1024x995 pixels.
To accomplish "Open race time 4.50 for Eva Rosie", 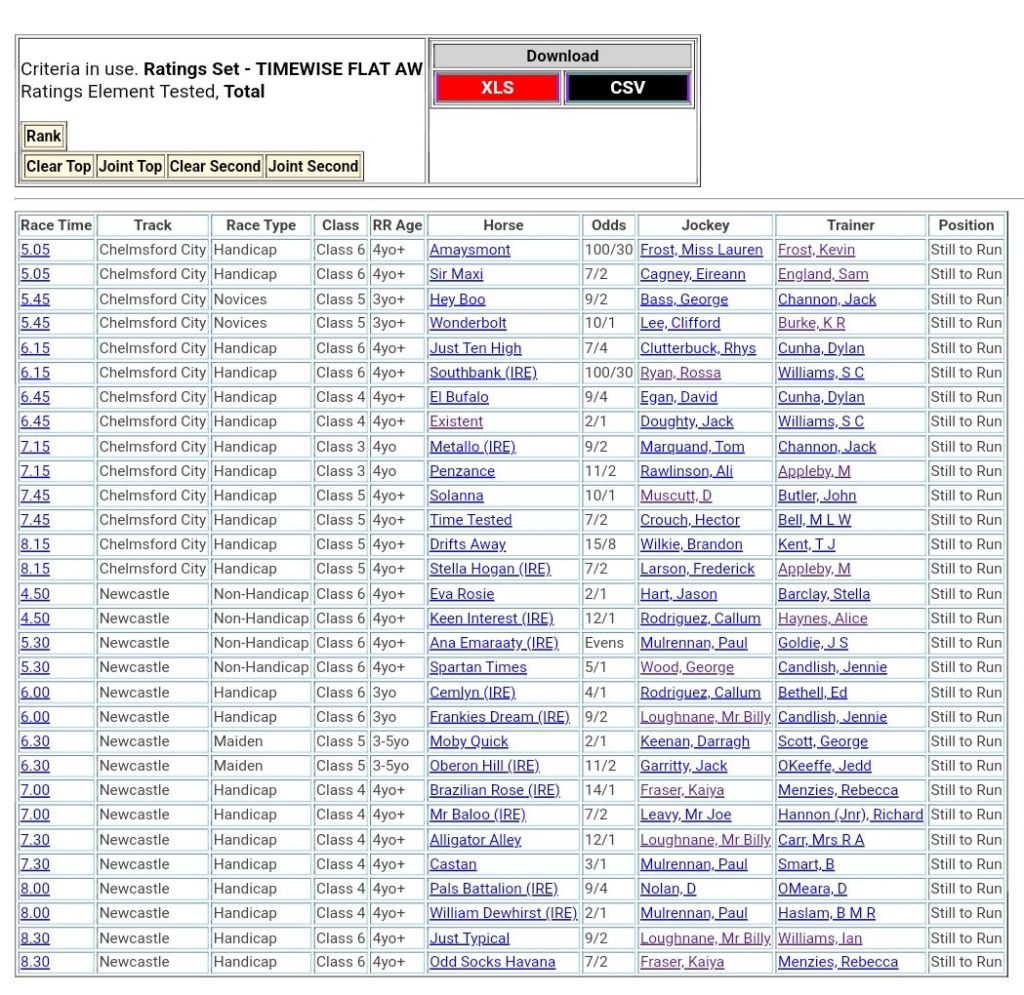I will tap(35, 594).
